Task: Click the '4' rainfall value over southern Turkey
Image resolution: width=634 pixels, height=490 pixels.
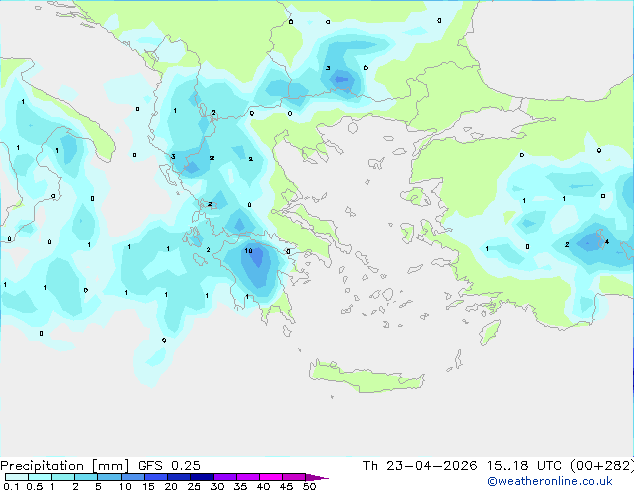Action: click(x=607, y=242)
